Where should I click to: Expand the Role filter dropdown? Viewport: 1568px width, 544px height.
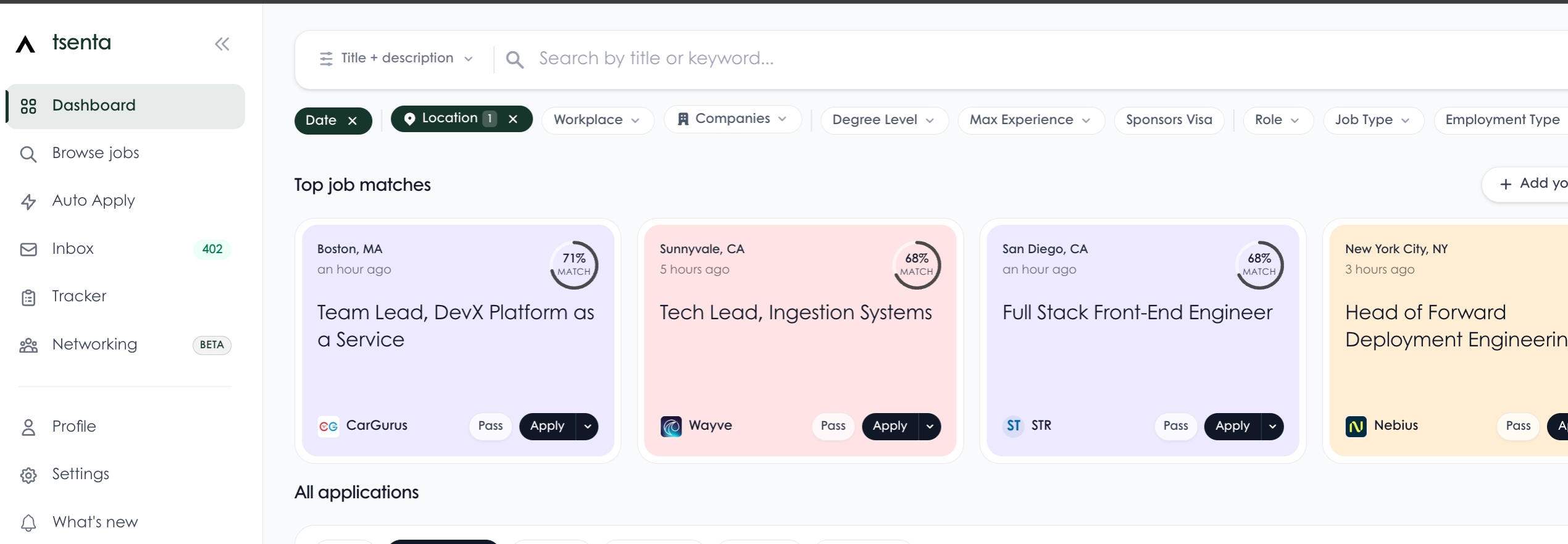[1278, 120]
